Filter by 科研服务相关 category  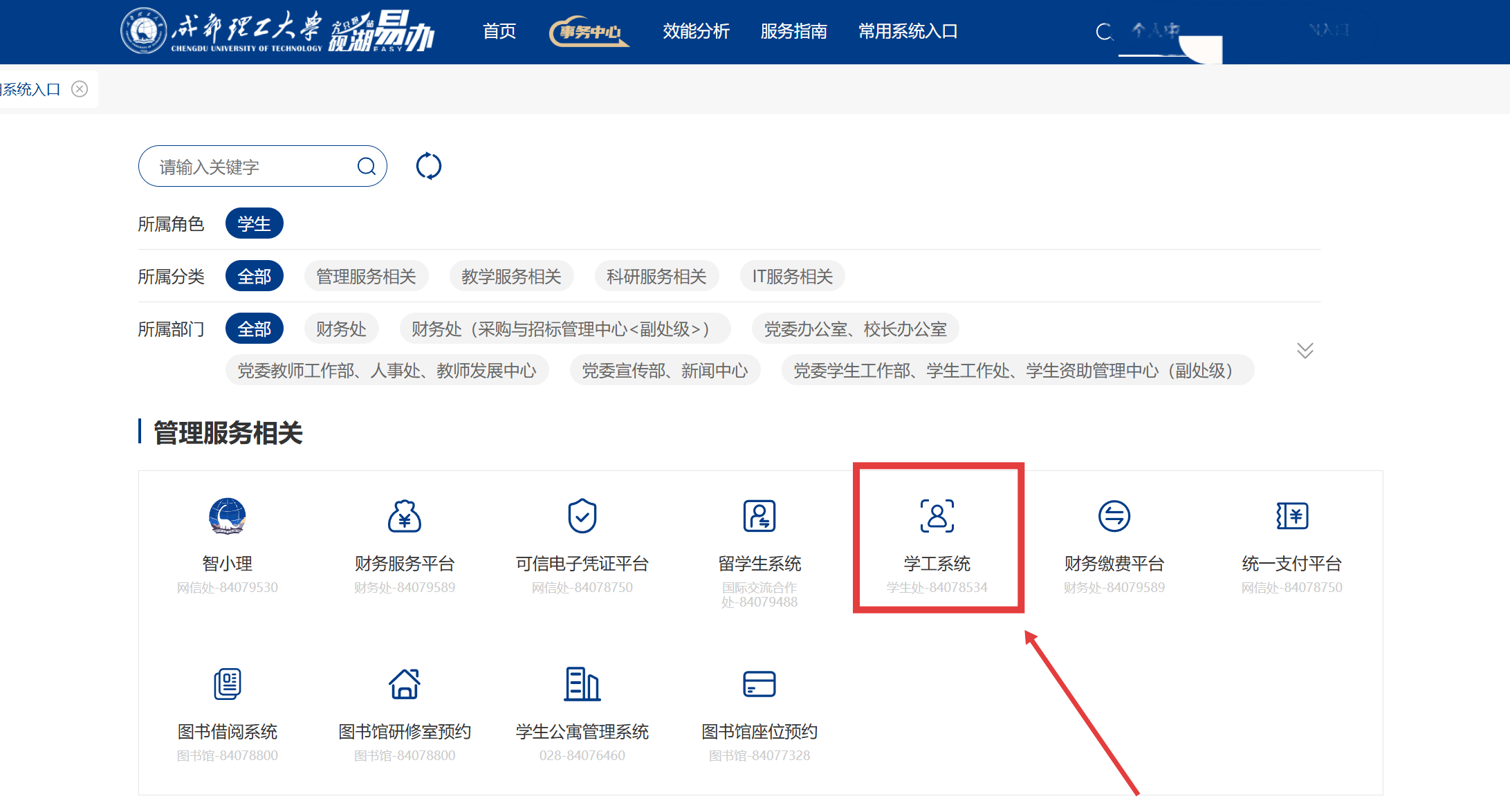pyautogui.click(x=656, y=276)
